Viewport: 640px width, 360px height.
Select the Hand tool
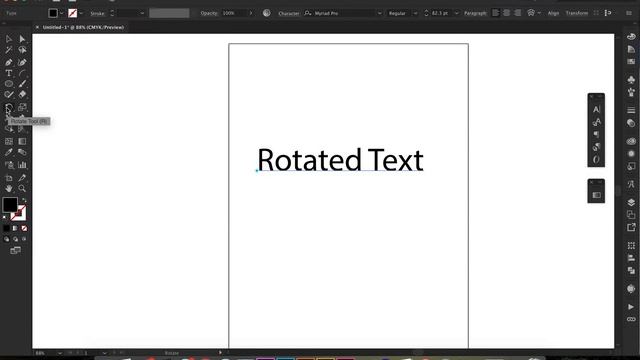tap(9, 189)
